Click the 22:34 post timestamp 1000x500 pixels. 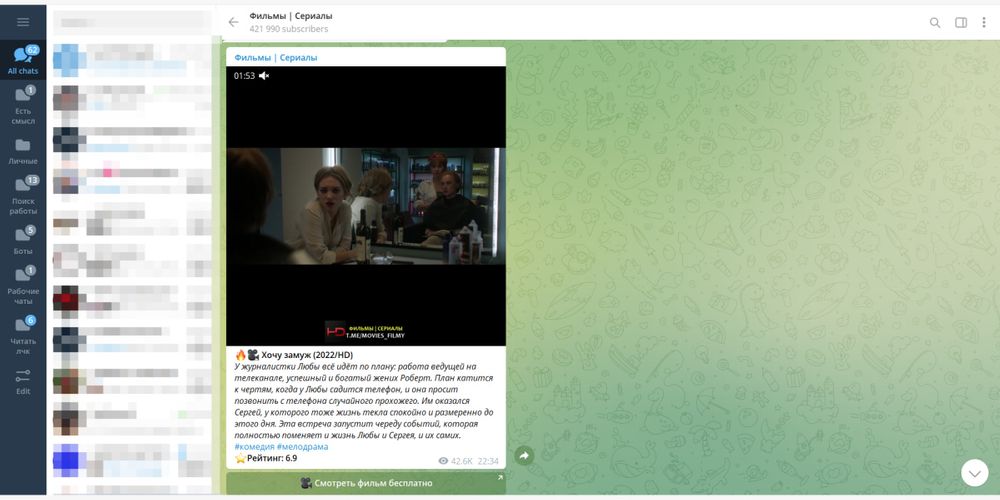488,461
